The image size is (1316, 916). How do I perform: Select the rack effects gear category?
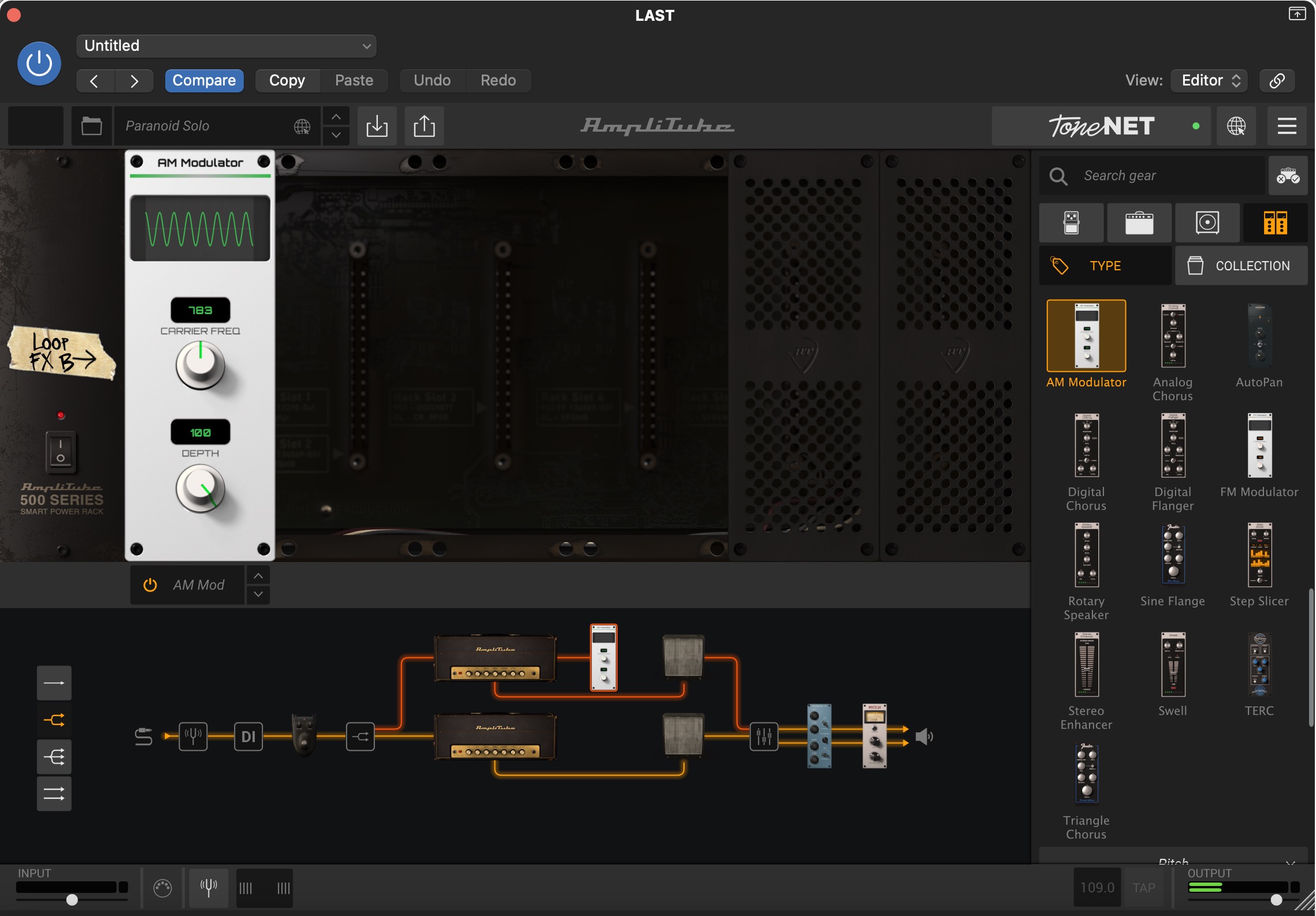(1276, 223)
